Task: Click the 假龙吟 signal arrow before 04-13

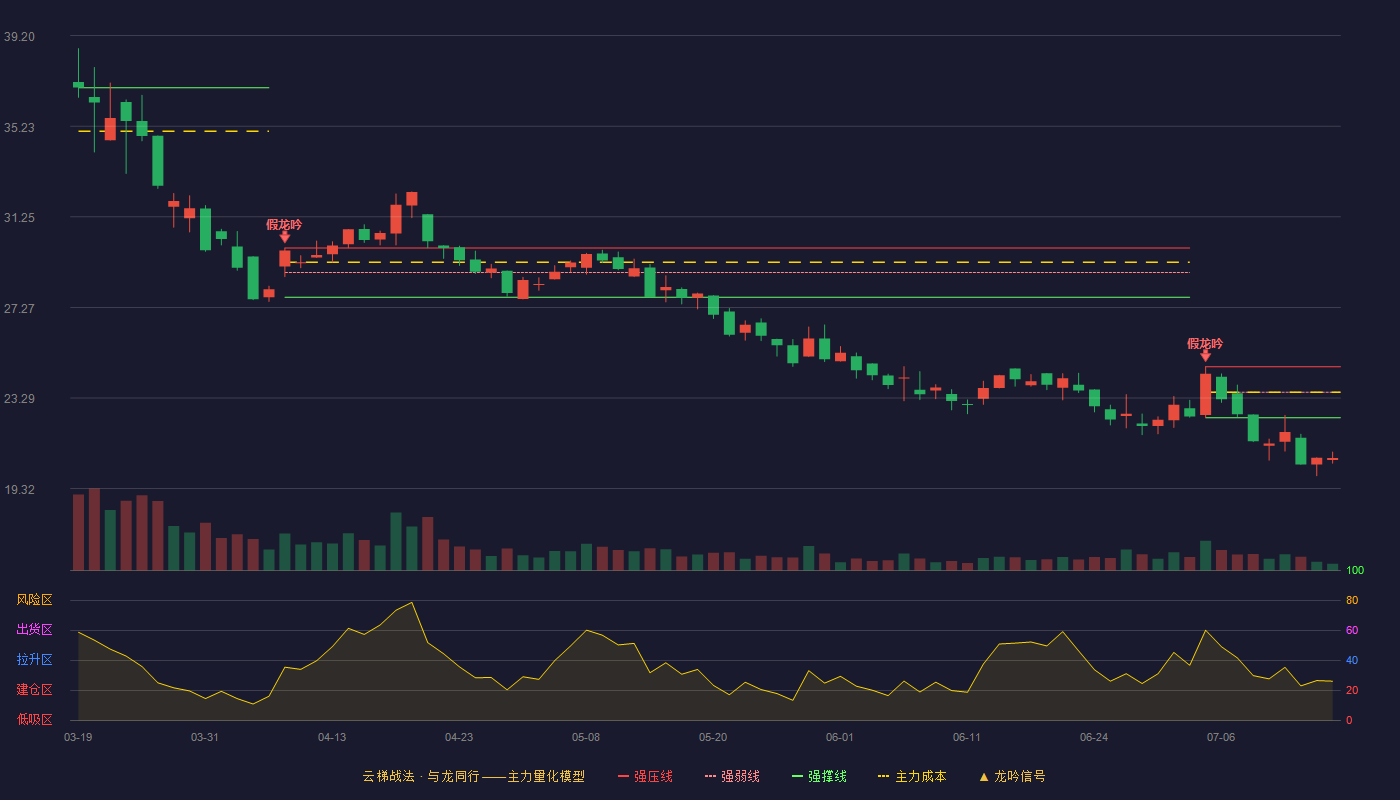Action: [284, 237]
